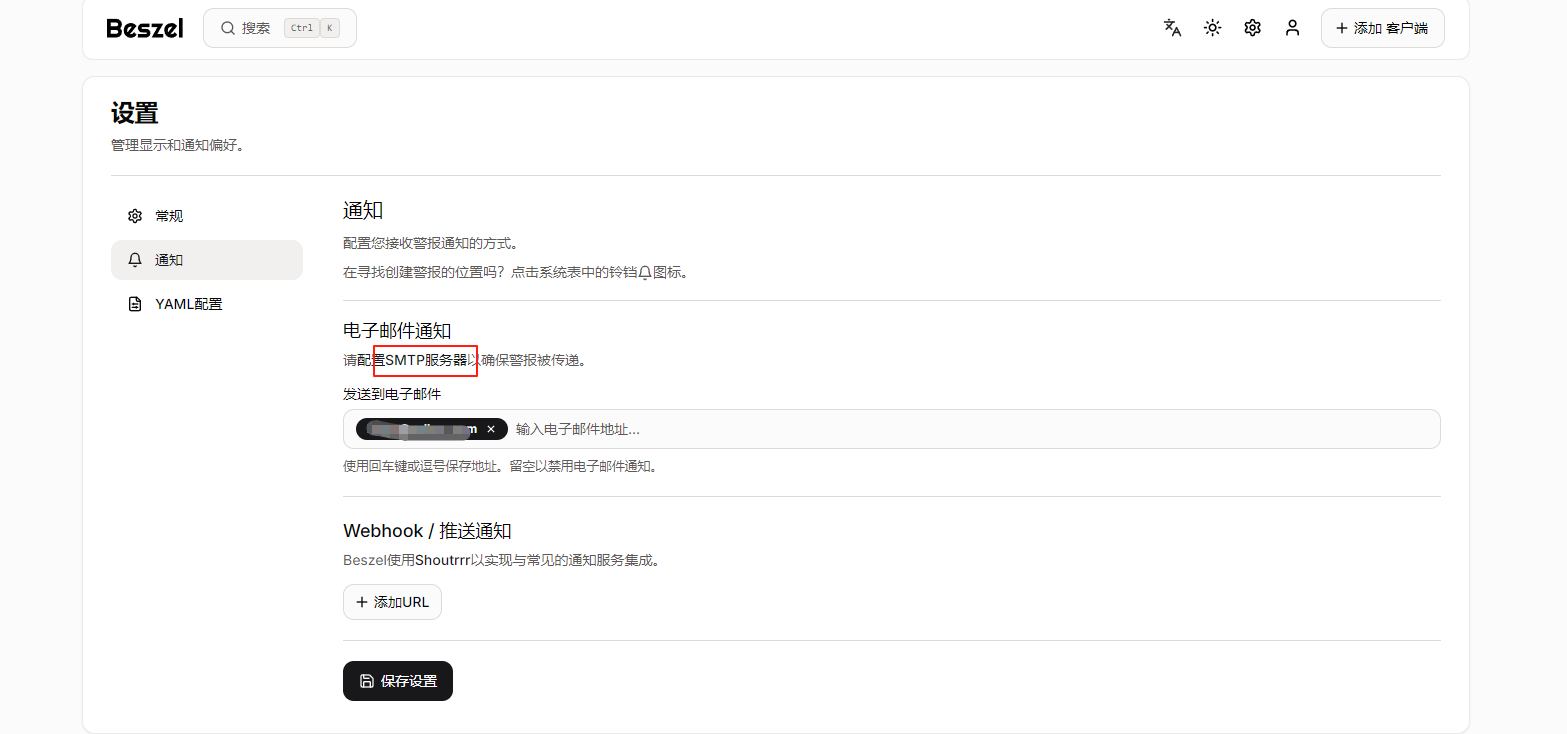Open the Shoutrrr link
This screenshot has height=734, width=1567.
tap(442, 560)
